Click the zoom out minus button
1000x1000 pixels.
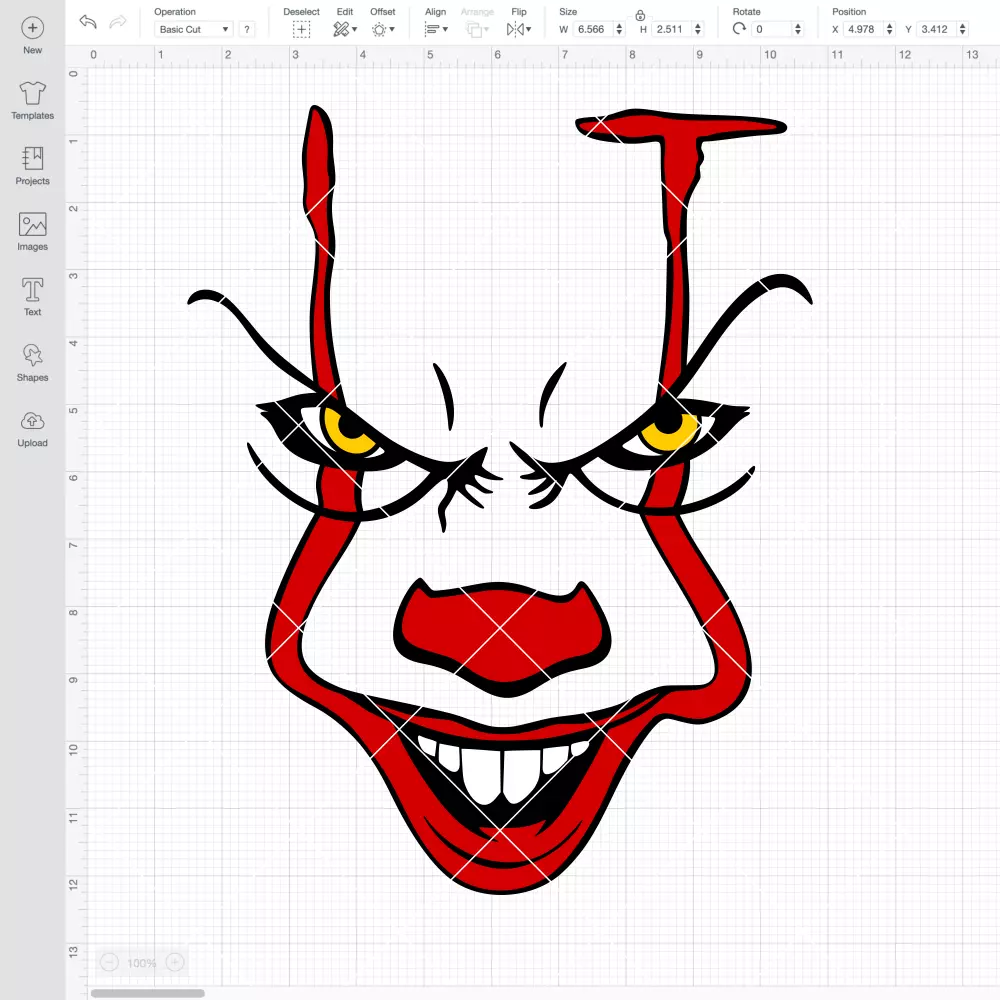109,962
